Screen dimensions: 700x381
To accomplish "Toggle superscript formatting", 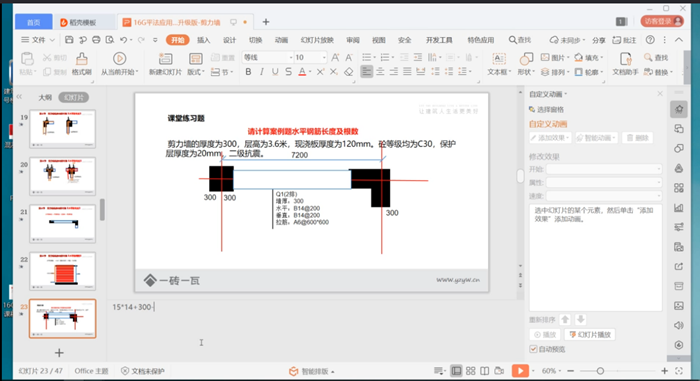I will coord(320,71).
